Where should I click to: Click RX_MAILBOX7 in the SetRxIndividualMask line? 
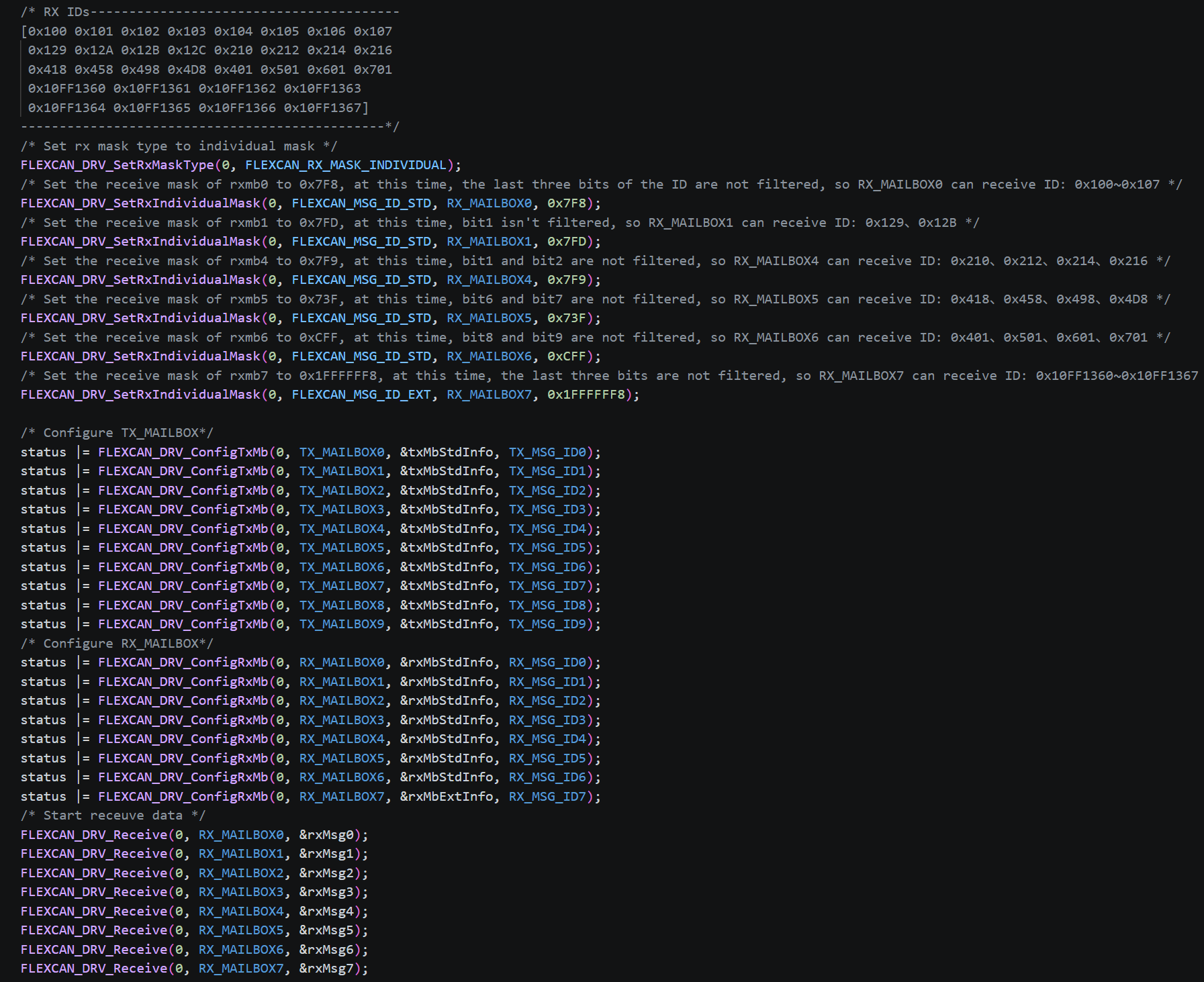point(490,395)
